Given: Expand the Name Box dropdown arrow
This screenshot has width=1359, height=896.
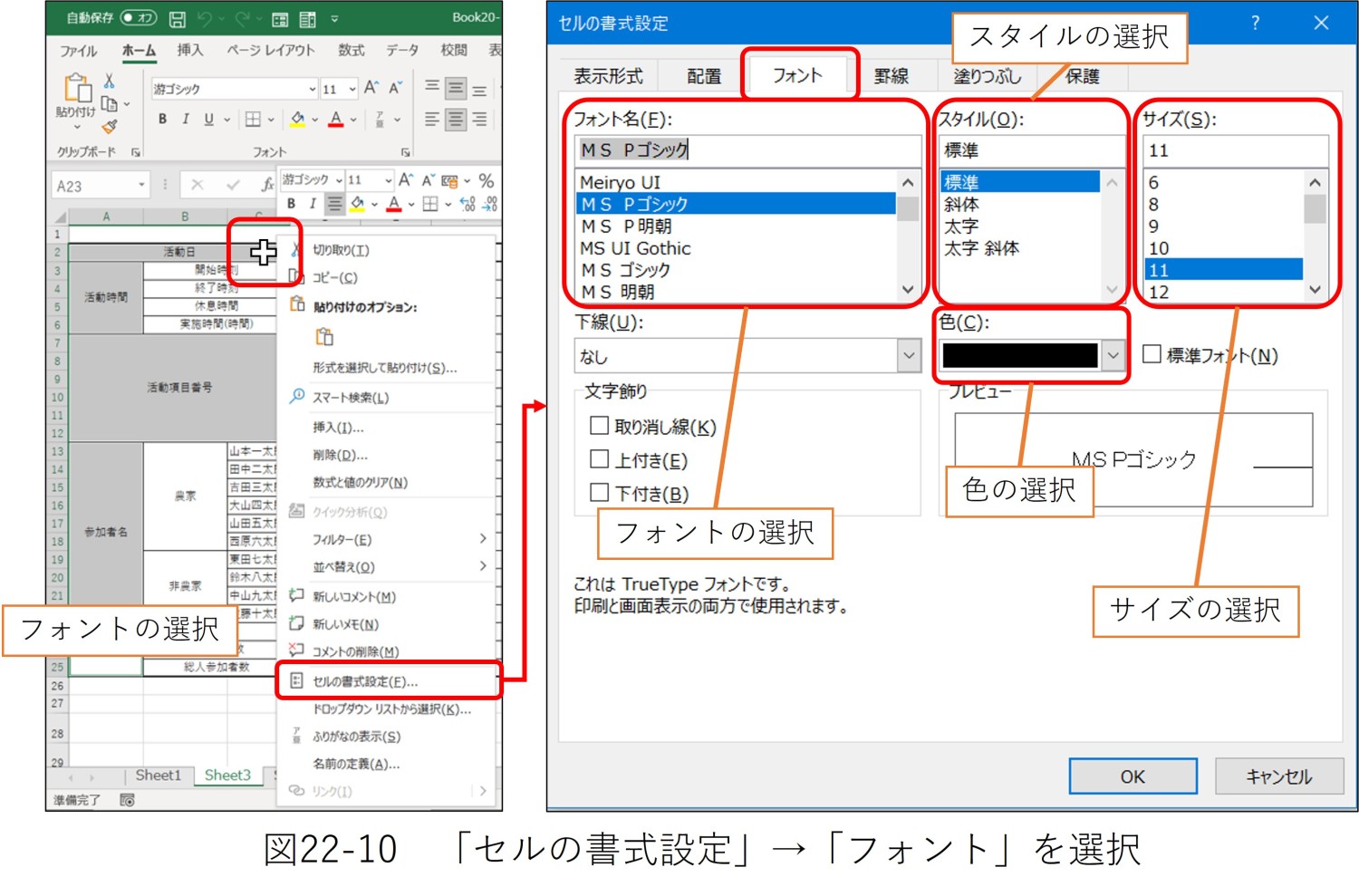Looking at the screenshot, I should 141,185.
